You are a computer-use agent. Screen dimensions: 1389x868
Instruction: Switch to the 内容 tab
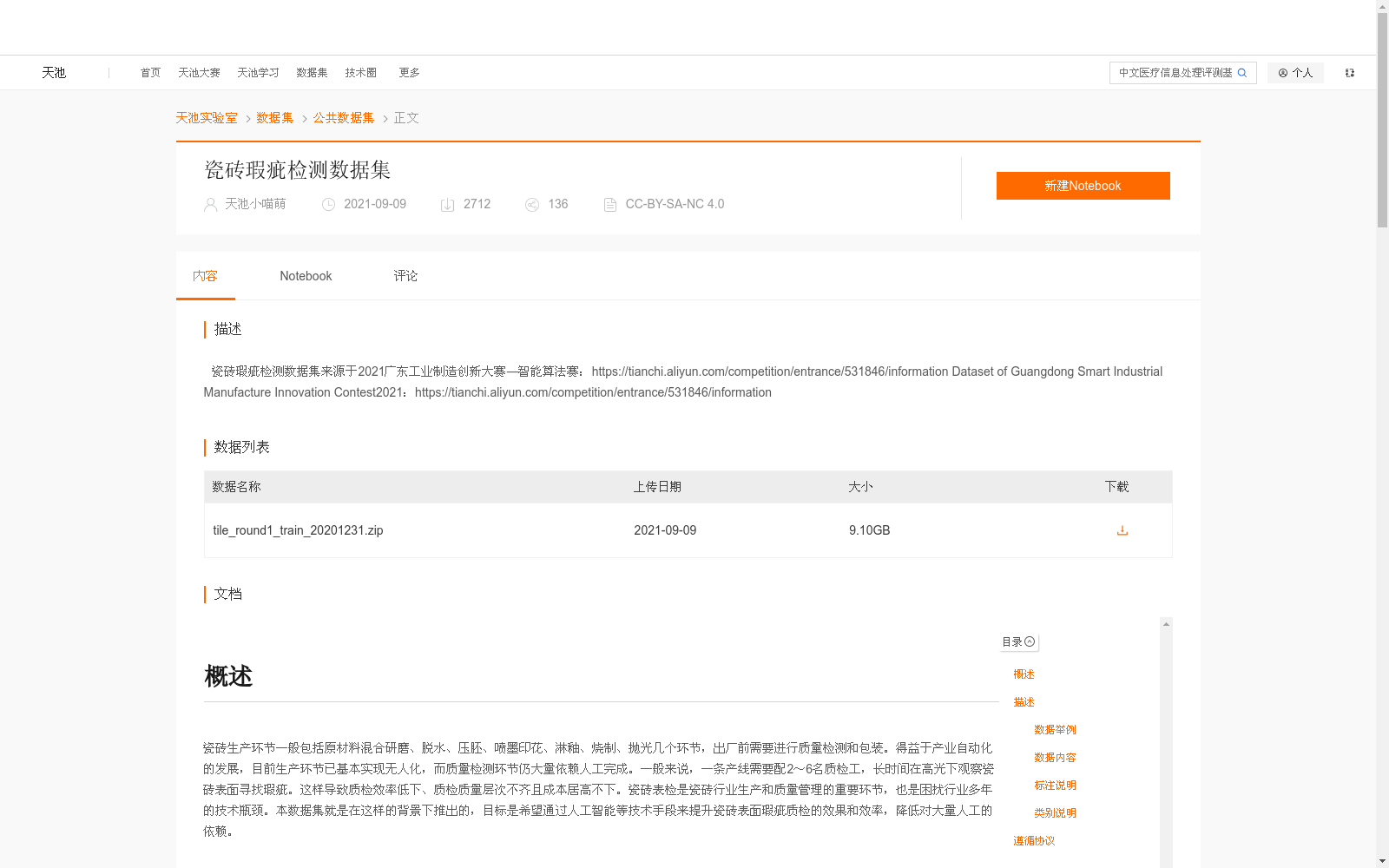coord(205,276)
